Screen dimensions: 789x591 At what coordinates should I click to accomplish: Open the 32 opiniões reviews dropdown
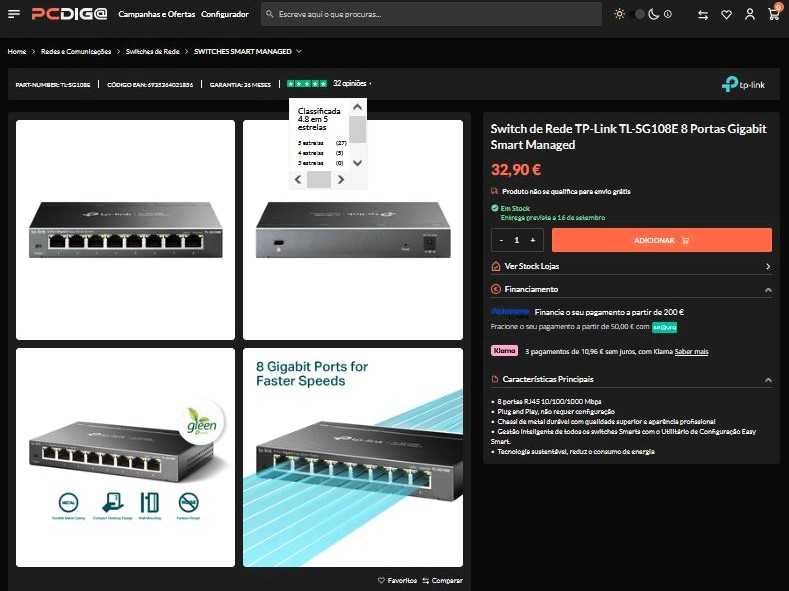tap(352, 83)
